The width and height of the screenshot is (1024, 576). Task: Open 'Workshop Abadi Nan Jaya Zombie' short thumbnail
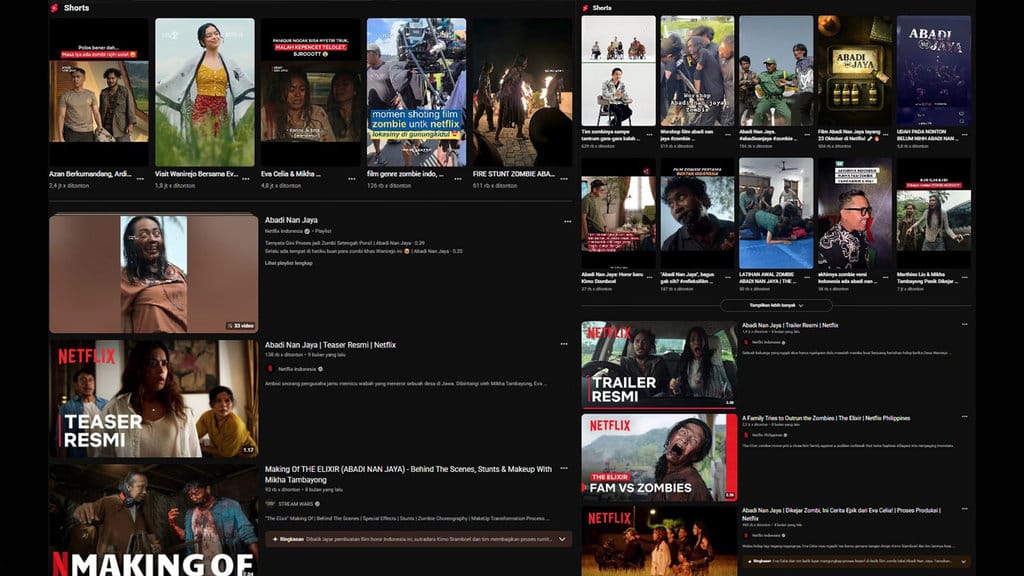pyautogui.click(x=697, y=71)
